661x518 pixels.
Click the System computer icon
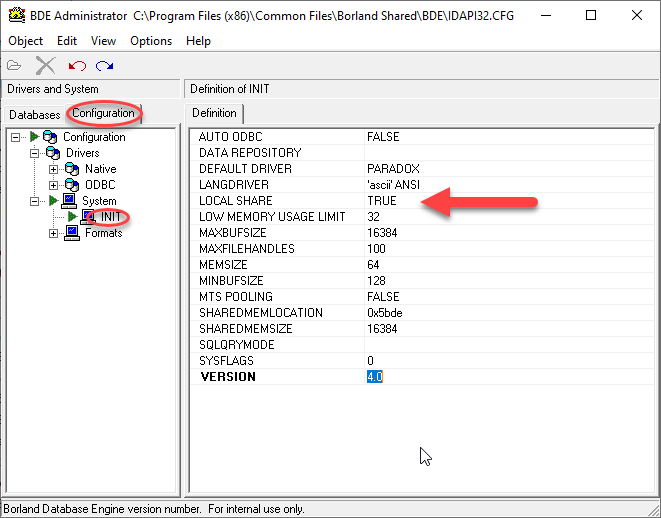[69, 201]
